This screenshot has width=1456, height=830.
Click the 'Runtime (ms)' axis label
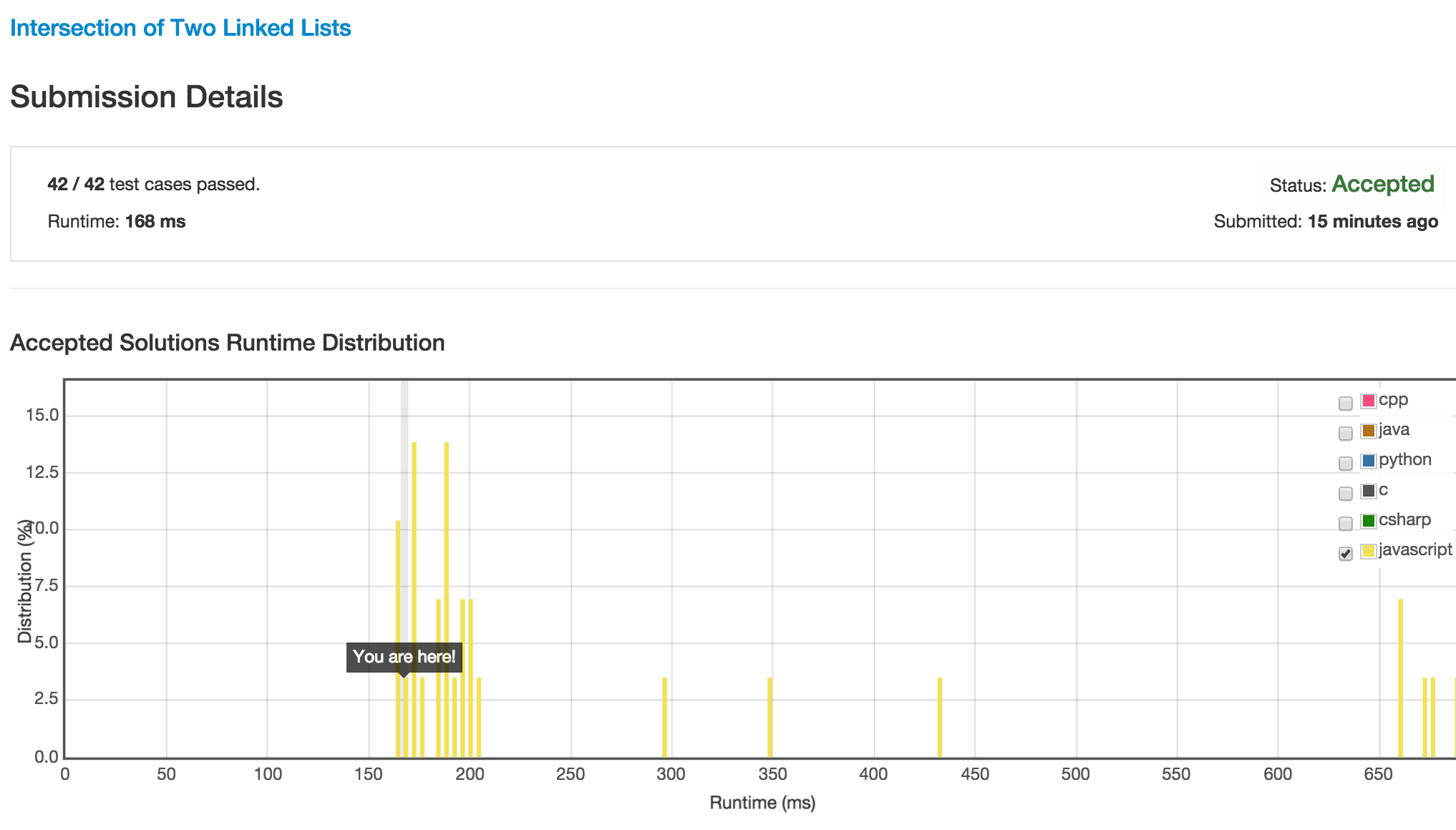coord(762,803)
